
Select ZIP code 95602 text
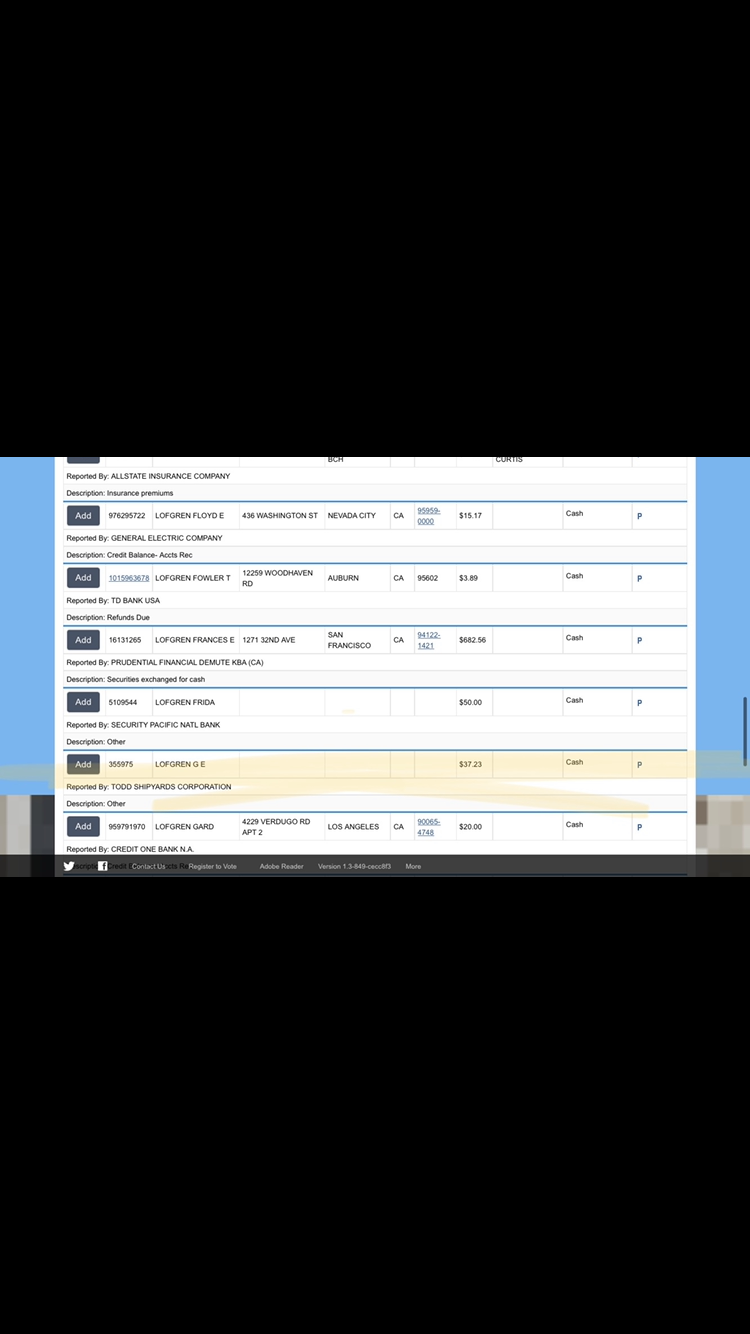click(428, 578)
